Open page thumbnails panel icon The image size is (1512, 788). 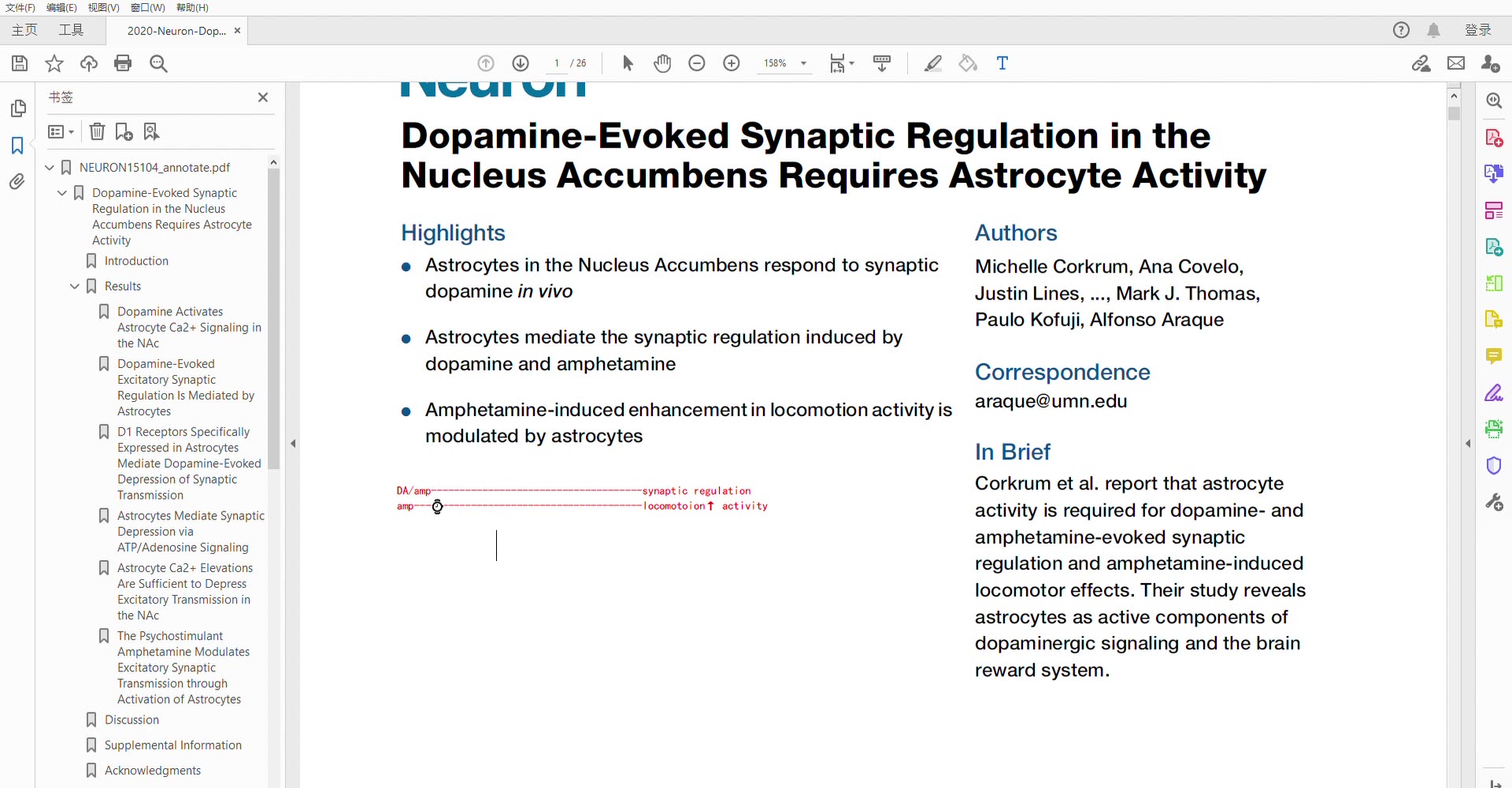17,109
